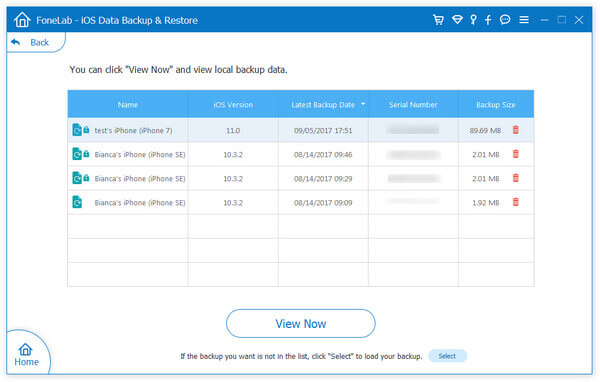Screen dimensions: 600x382
Task: Visit Facebook page via title bar icon
Action: (488, 20)
